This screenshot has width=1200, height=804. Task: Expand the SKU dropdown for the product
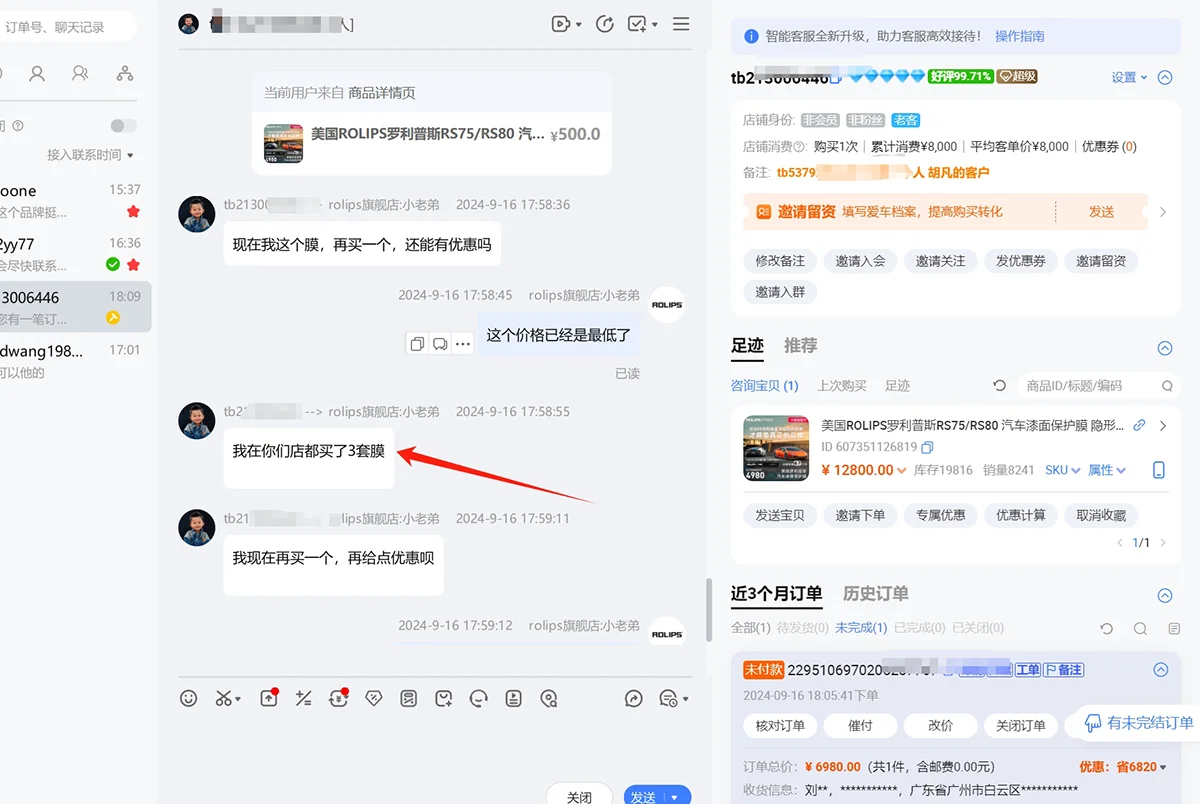(1062, 470)
